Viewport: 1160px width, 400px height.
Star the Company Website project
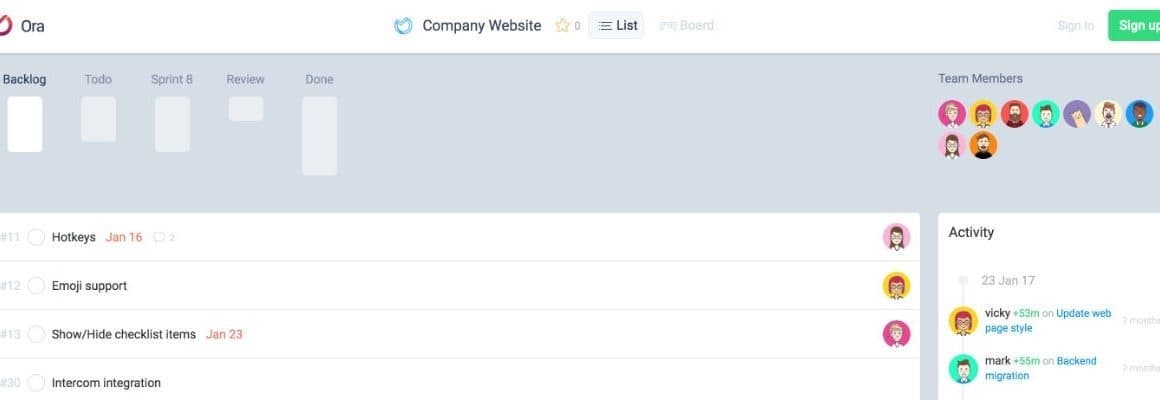(562, 26)
